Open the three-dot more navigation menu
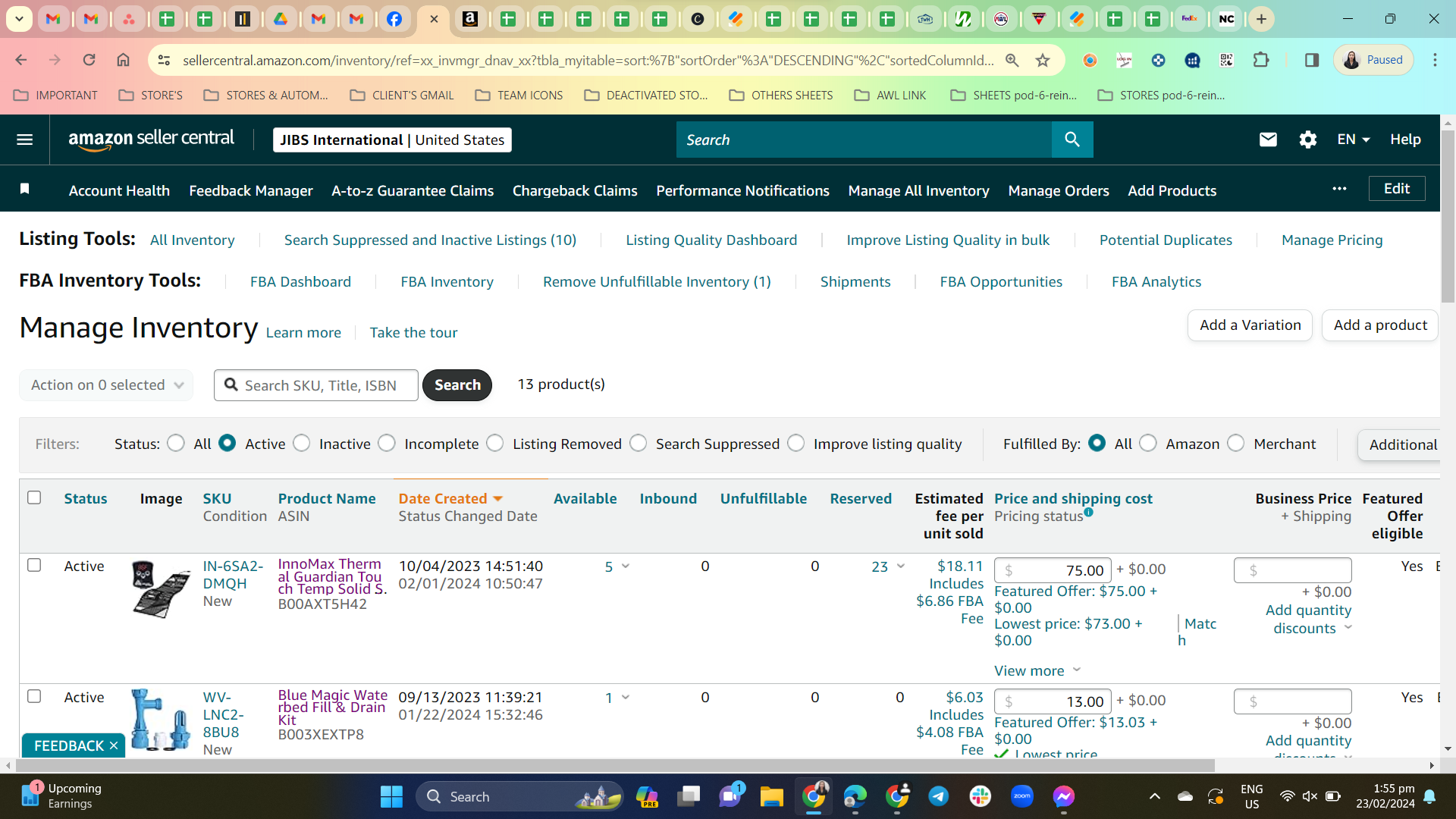 (x=1340, y=189)
